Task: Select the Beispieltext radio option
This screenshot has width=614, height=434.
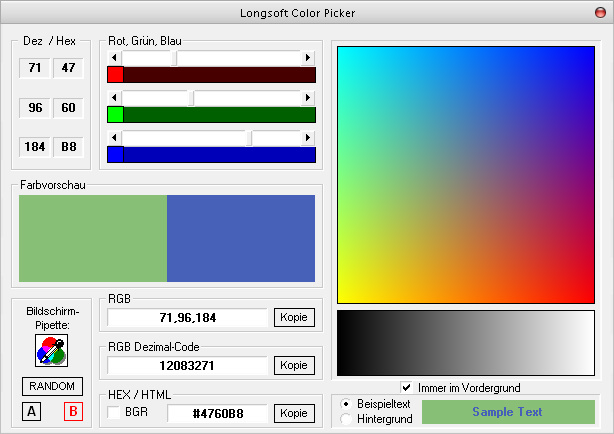Action: (346, 404)
